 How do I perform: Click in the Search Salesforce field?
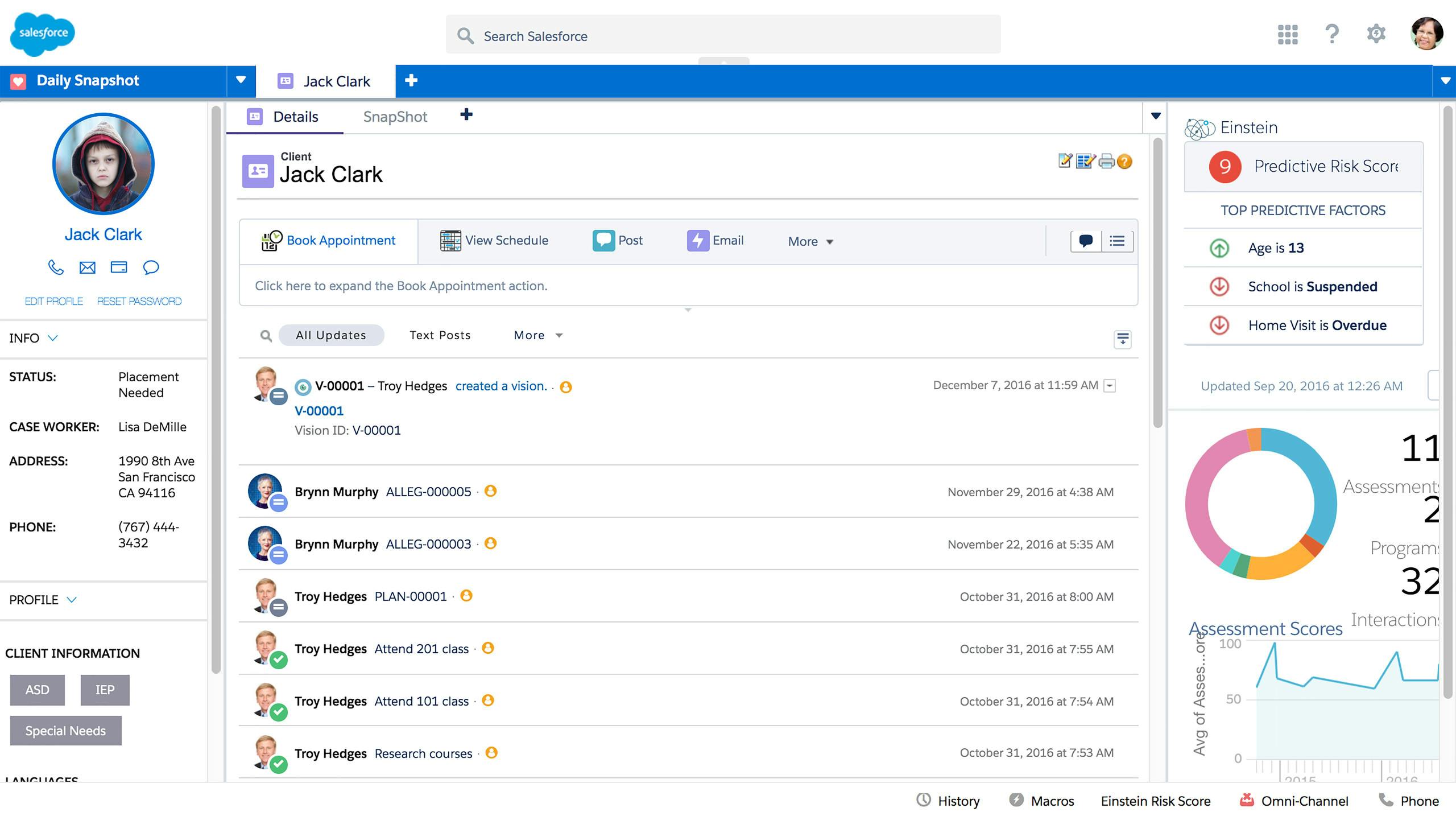(723, 35)
